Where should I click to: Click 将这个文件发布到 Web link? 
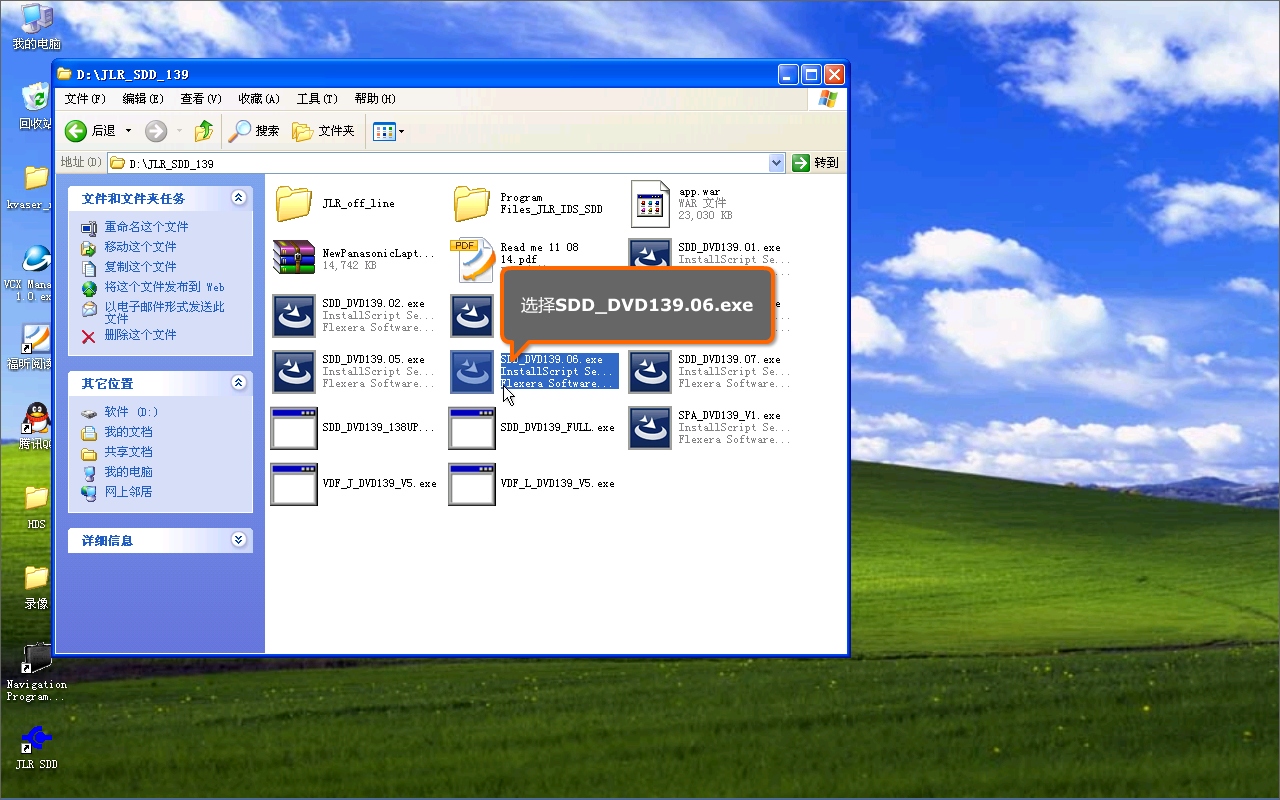coord(164,287)
